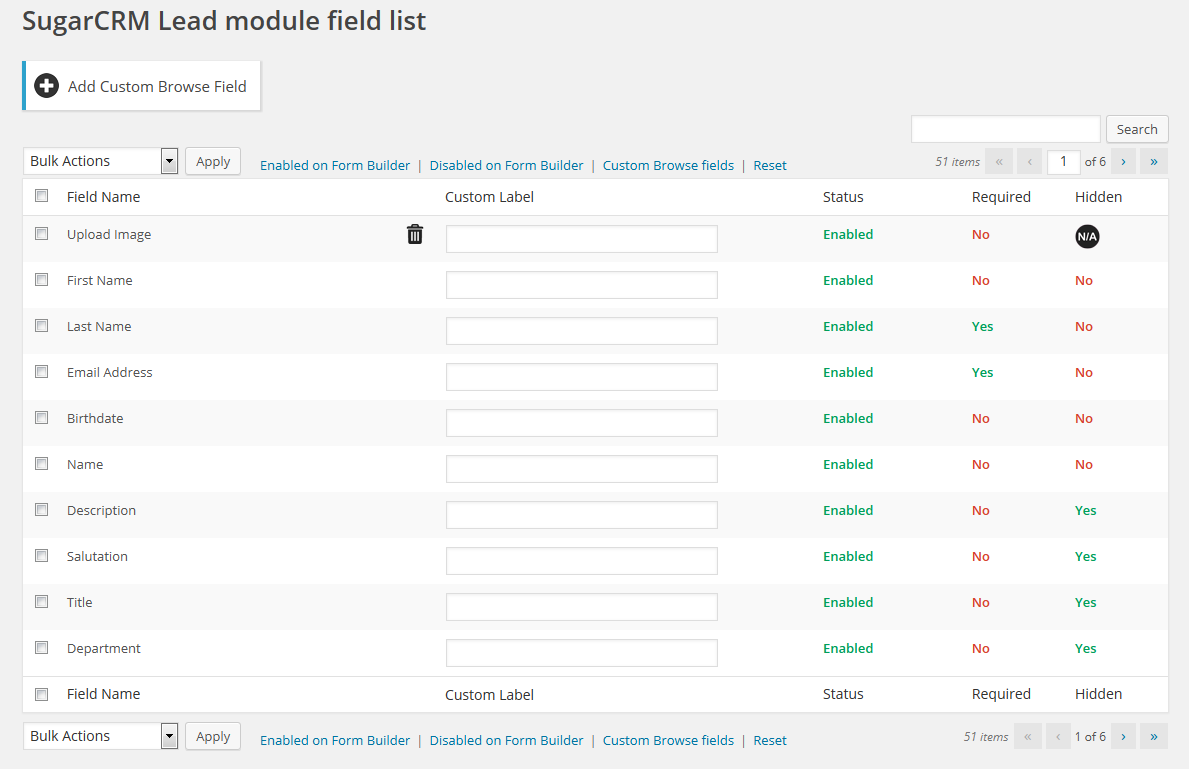Click Custom Label input for Department
Image resolution: width=1189 pixels, height=769 pixels.
pyautogui.click(x=582, y=653)
